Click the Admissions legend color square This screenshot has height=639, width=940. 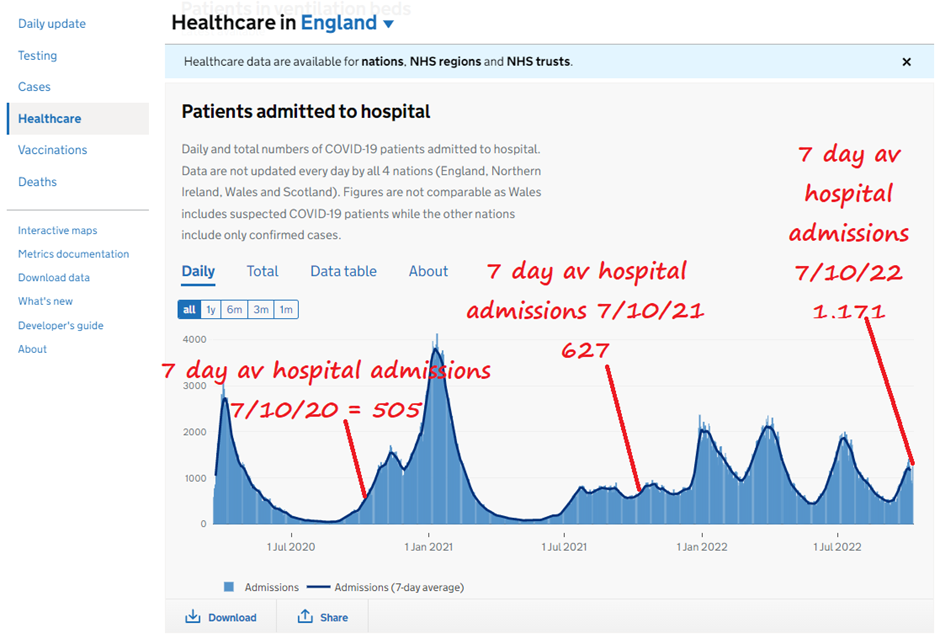coord(229,587)
